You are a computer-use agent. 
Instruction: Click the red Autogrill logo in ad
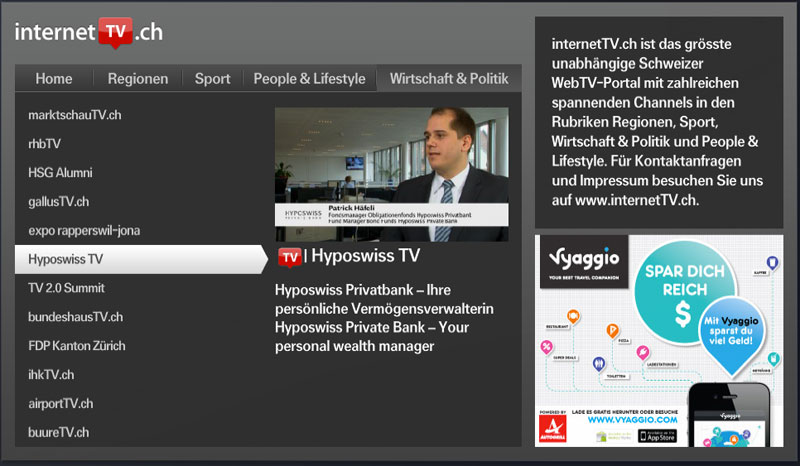click(x=553, y=429)
